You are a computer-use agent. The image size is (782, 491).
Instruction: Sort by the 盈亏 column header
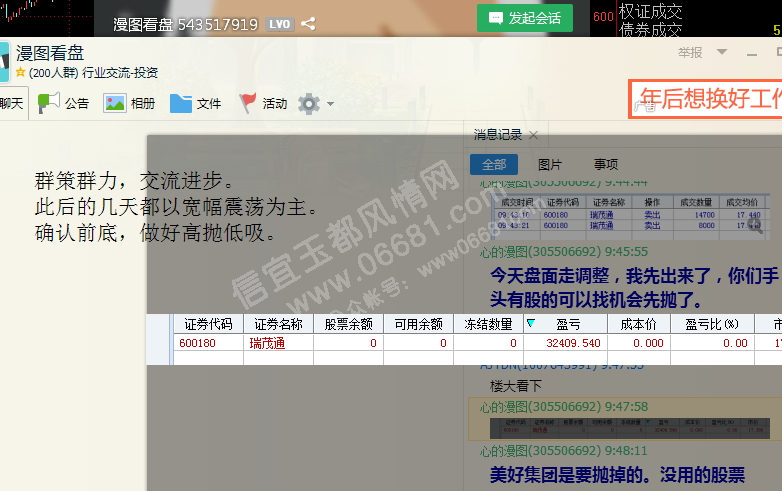click(568, 324)
